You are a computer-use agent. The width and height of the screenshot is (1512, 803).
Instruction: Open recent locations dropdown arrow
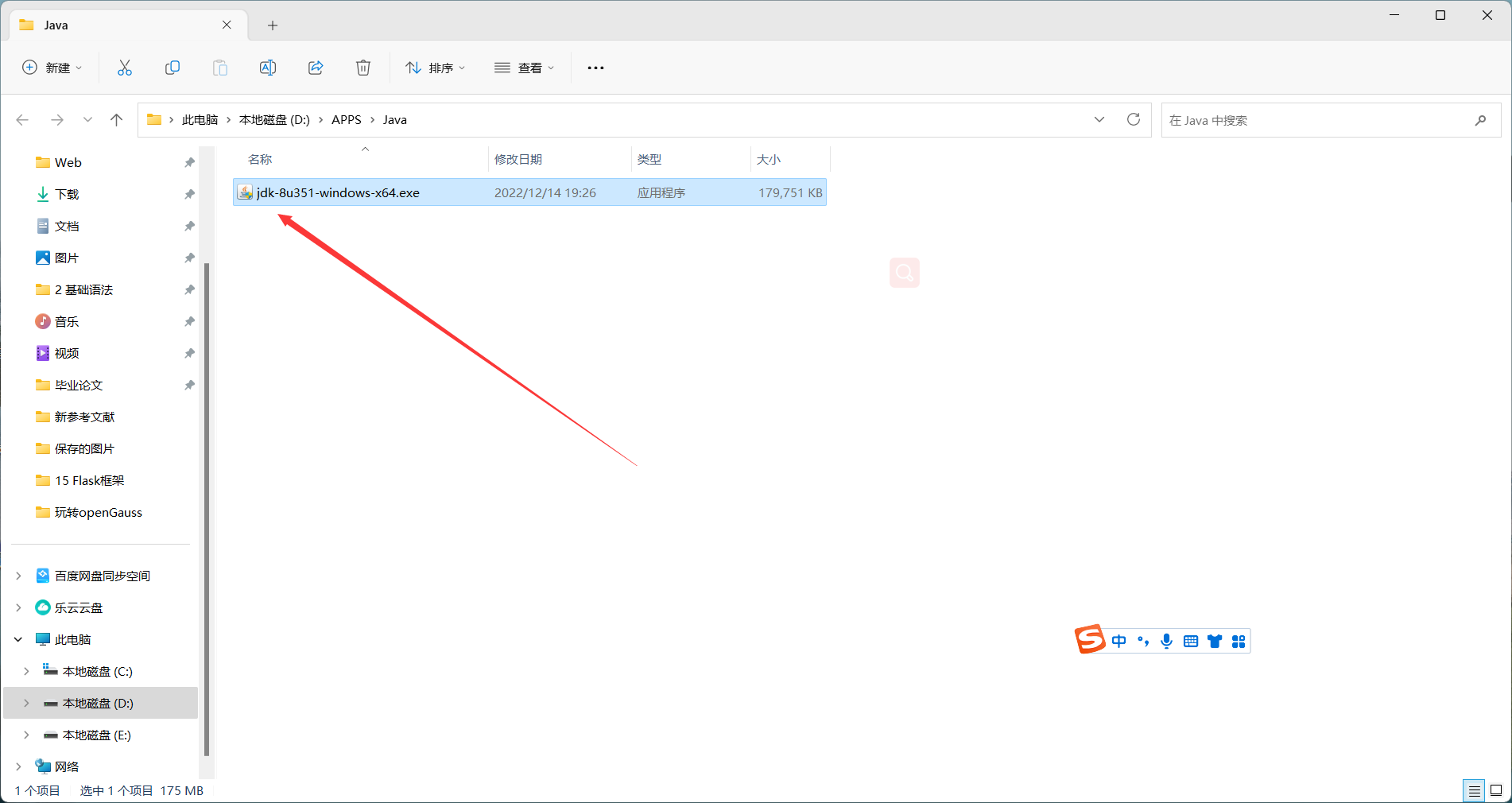click(87, 120)
